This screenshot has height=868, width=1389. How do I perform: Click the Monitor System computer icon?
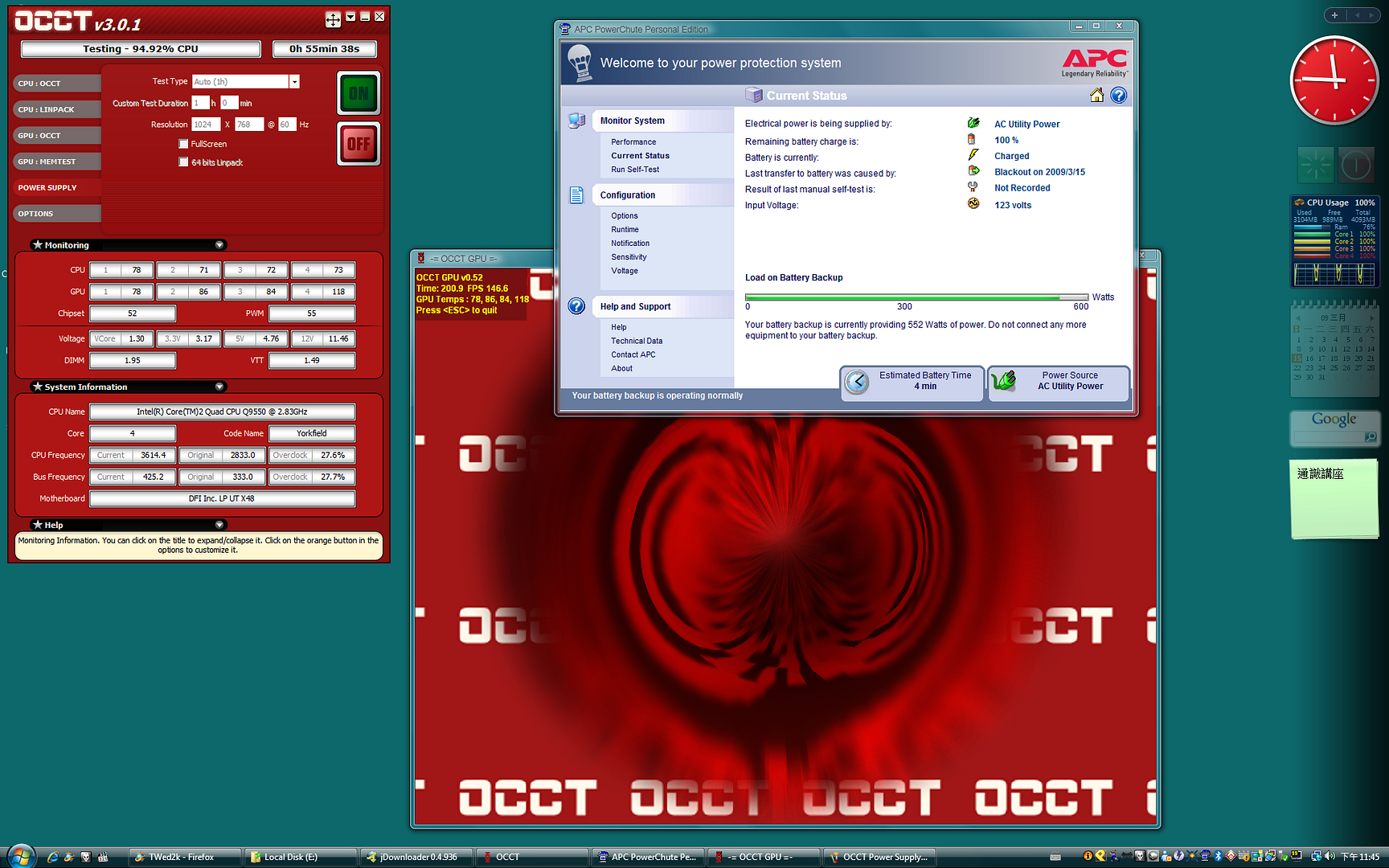click(576, 121)
